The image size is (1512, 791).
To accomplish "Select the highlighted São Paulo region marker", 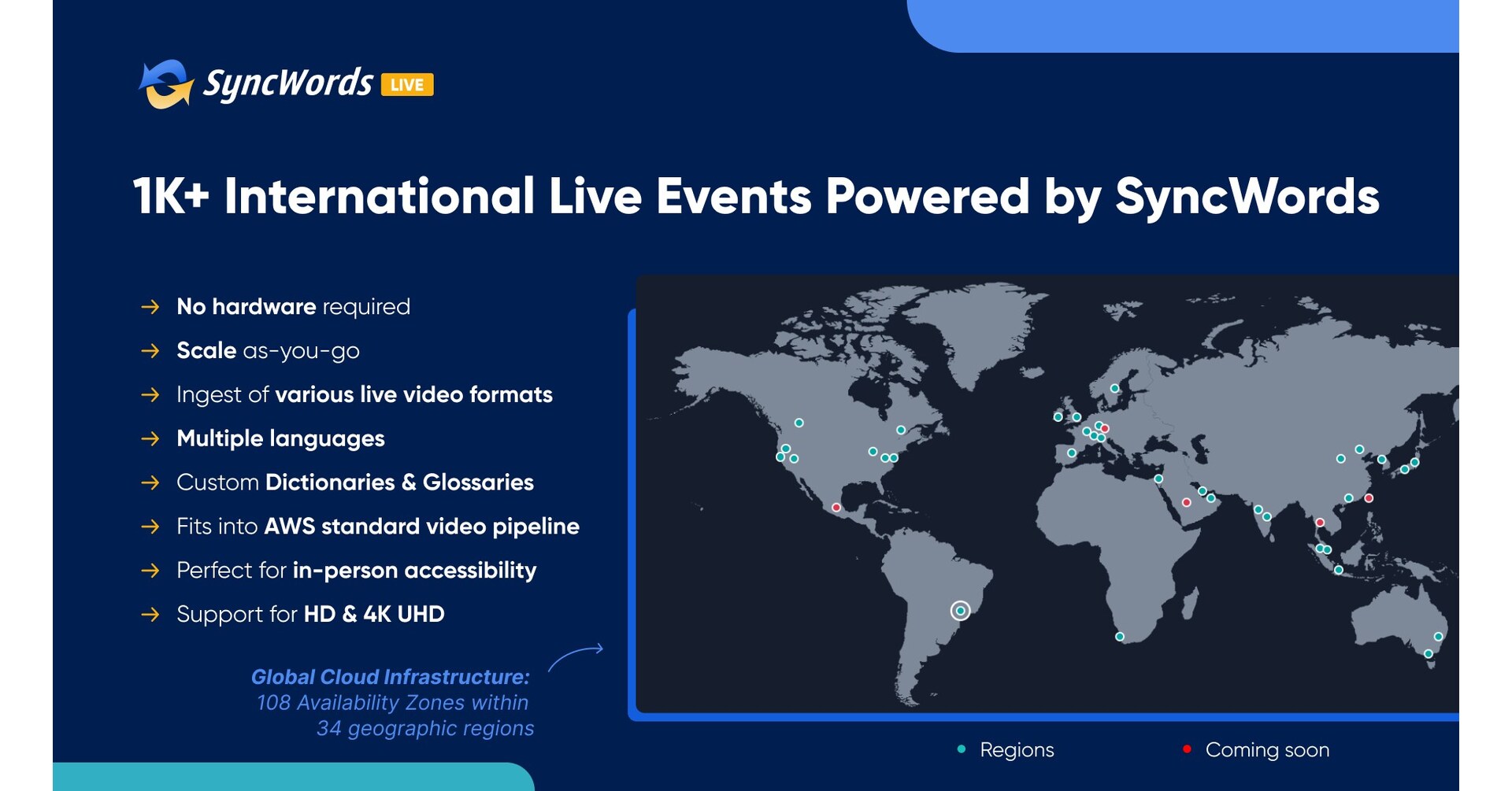I will (959, 608).
